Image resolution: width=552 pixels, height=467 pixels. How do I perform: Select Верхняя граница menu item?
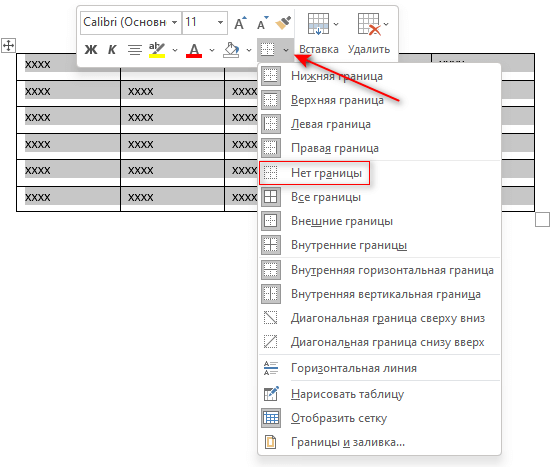[380, 100]
